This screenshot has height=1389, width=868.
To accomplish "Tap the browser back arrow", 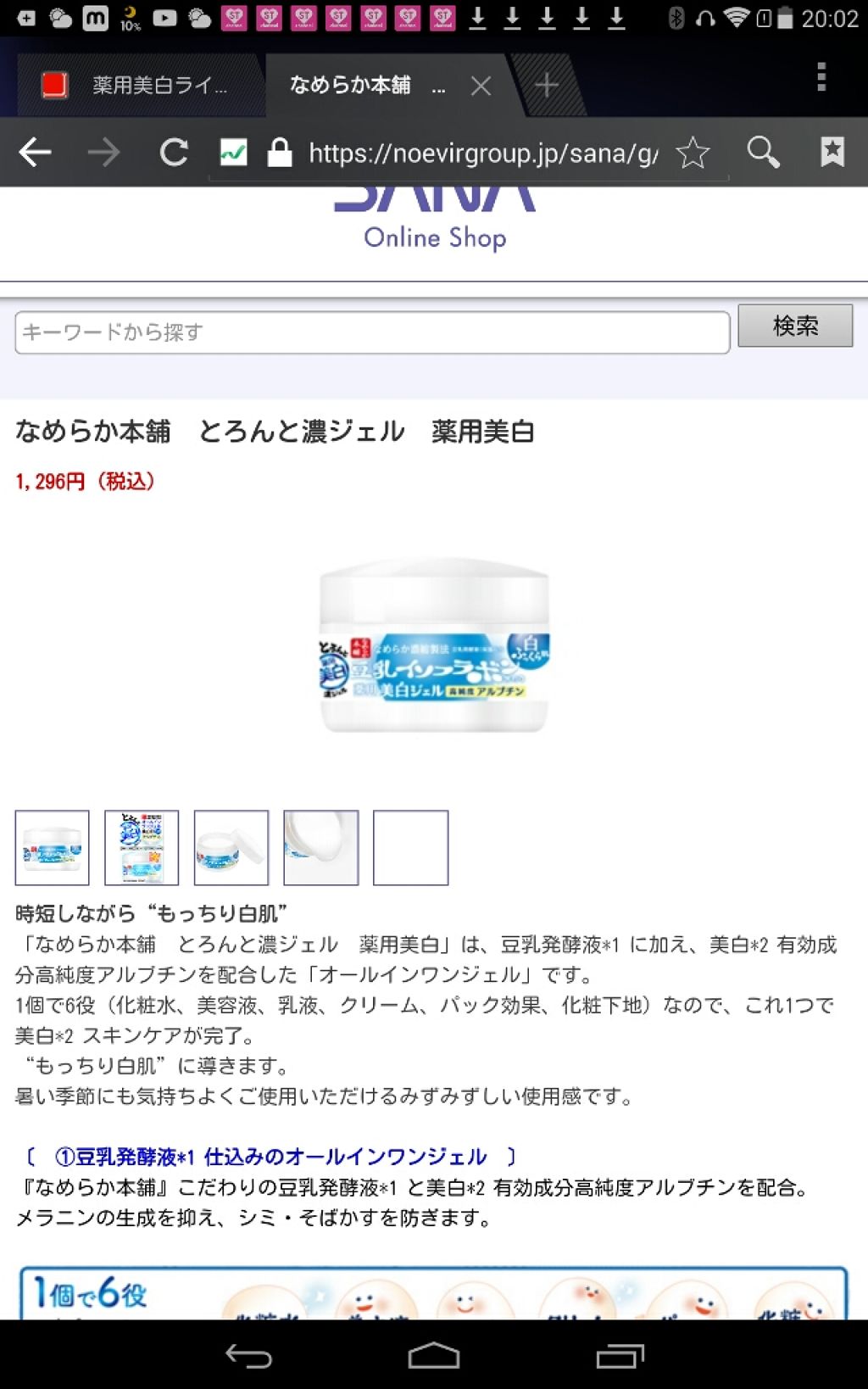I will 35,153.
